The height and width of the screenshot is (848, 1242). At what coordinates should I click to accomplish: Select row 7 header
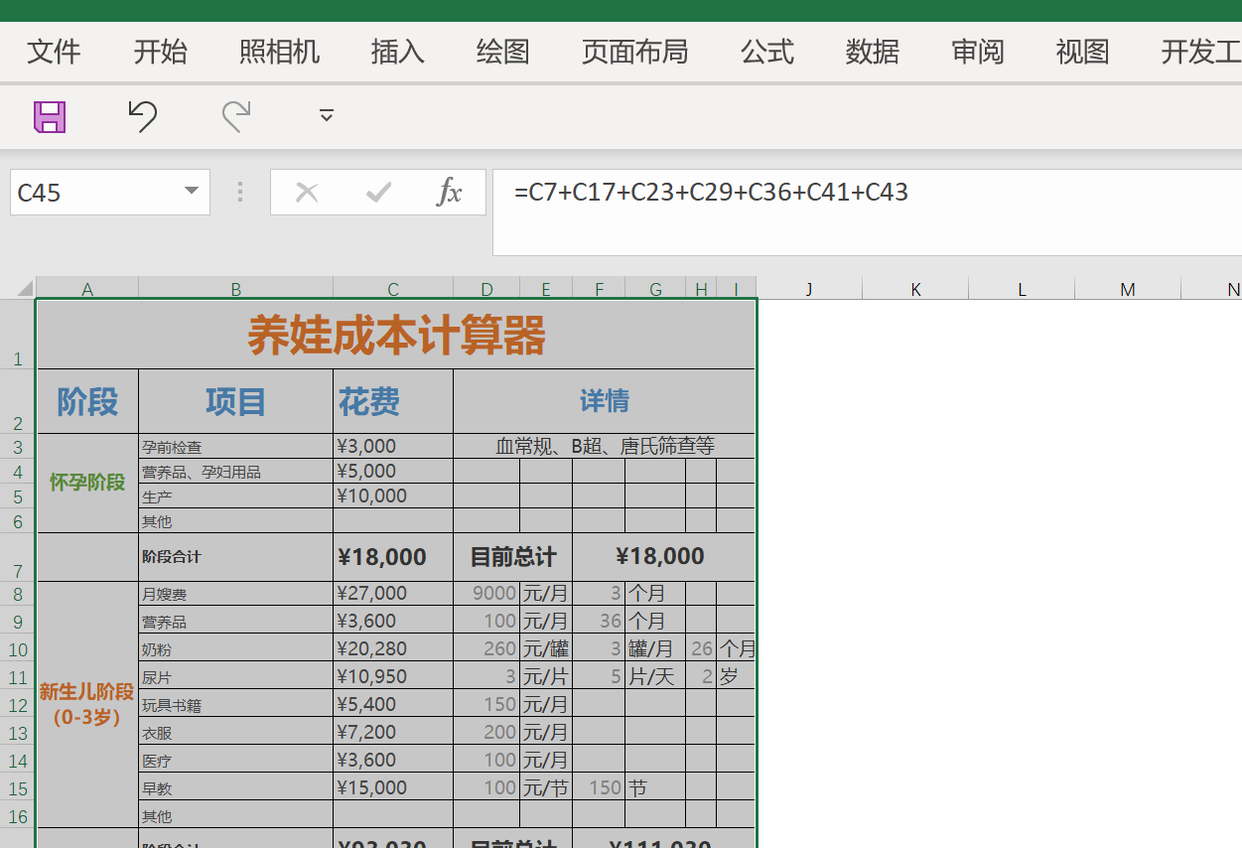[18, 557]
